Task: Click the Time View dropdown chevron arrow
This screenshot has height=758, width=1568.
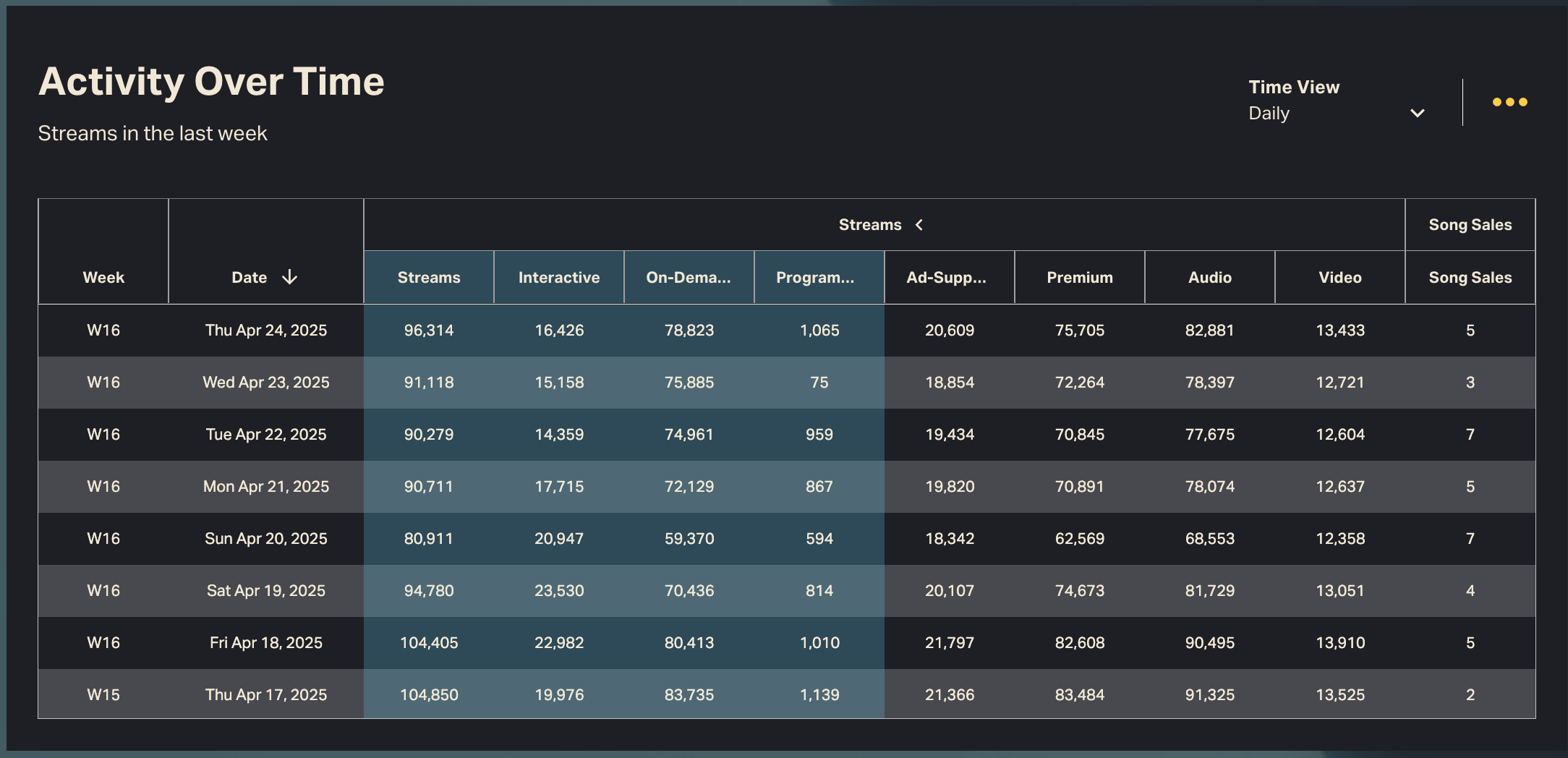Action: [x=1417, y=114]
